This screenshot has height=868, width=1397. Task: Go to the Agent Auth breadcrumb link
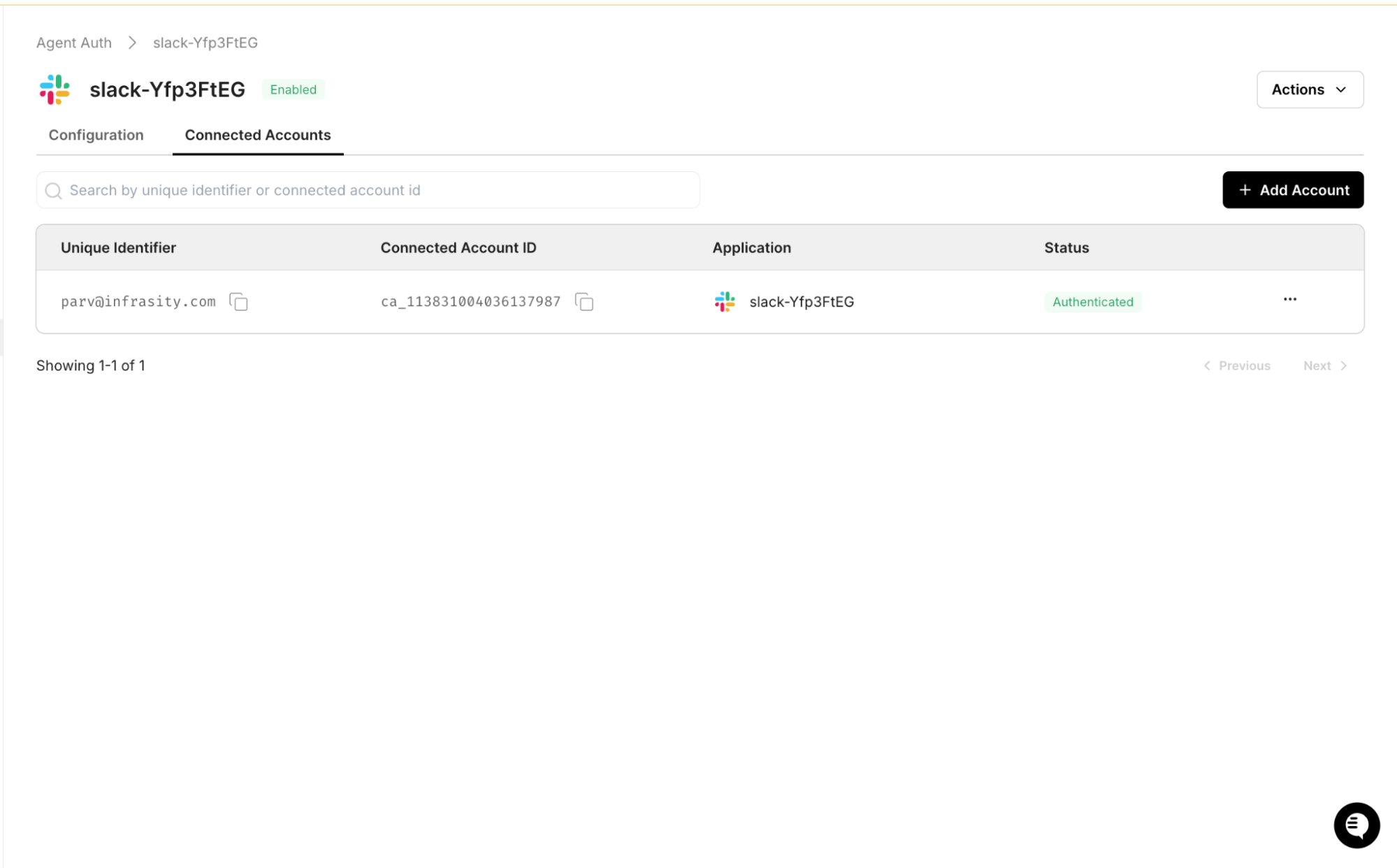tap(74, 43)
